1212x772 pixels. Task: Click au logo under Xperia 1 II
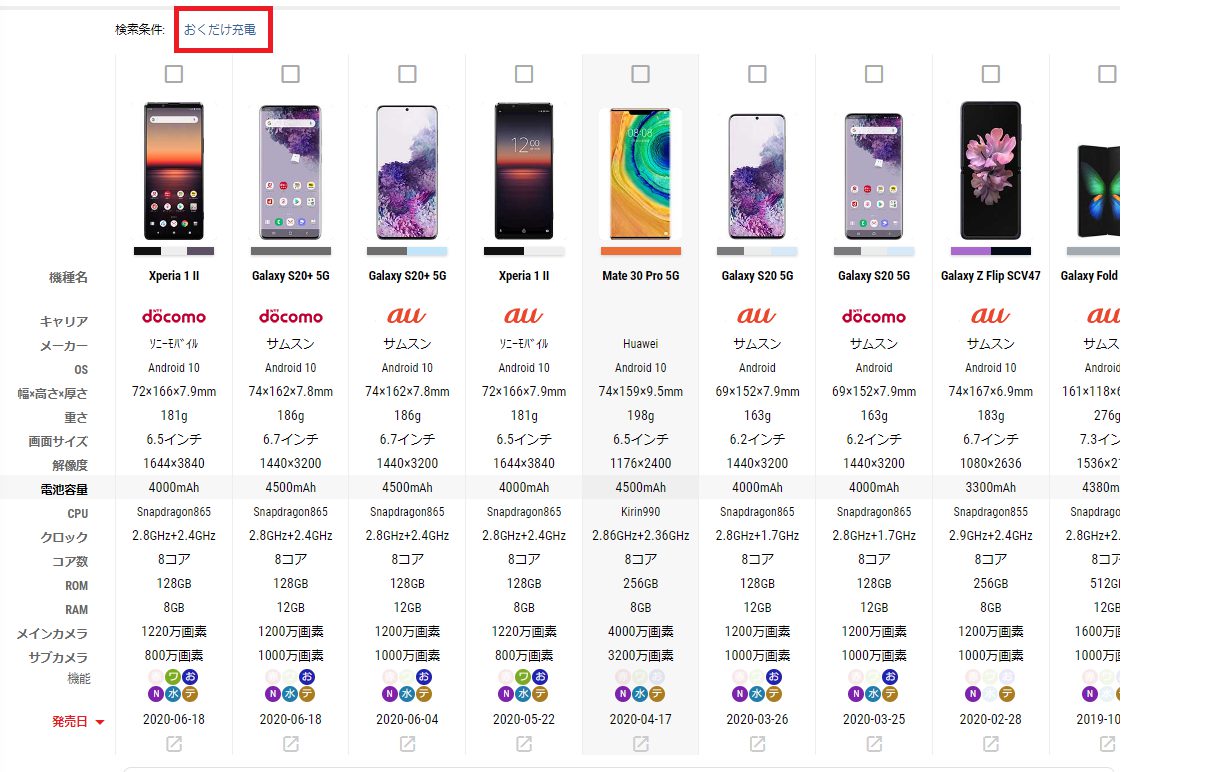(524, 316)
